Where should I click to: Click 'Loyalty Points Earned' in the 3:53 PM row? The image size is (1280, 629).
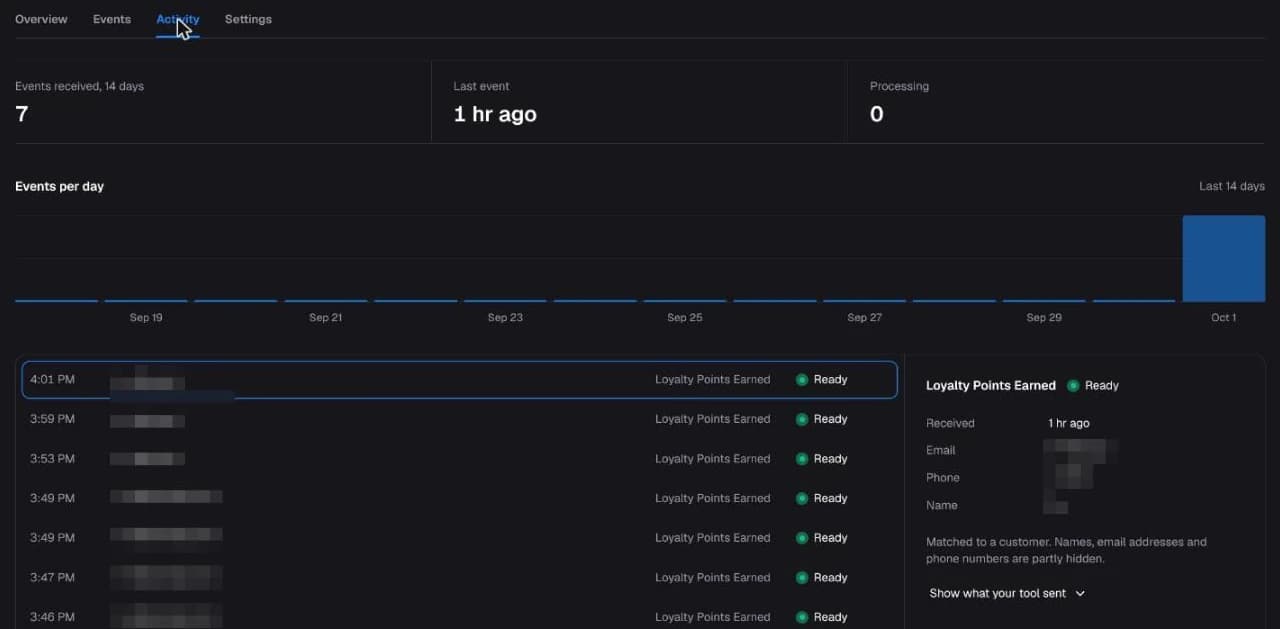coord(712,459)
